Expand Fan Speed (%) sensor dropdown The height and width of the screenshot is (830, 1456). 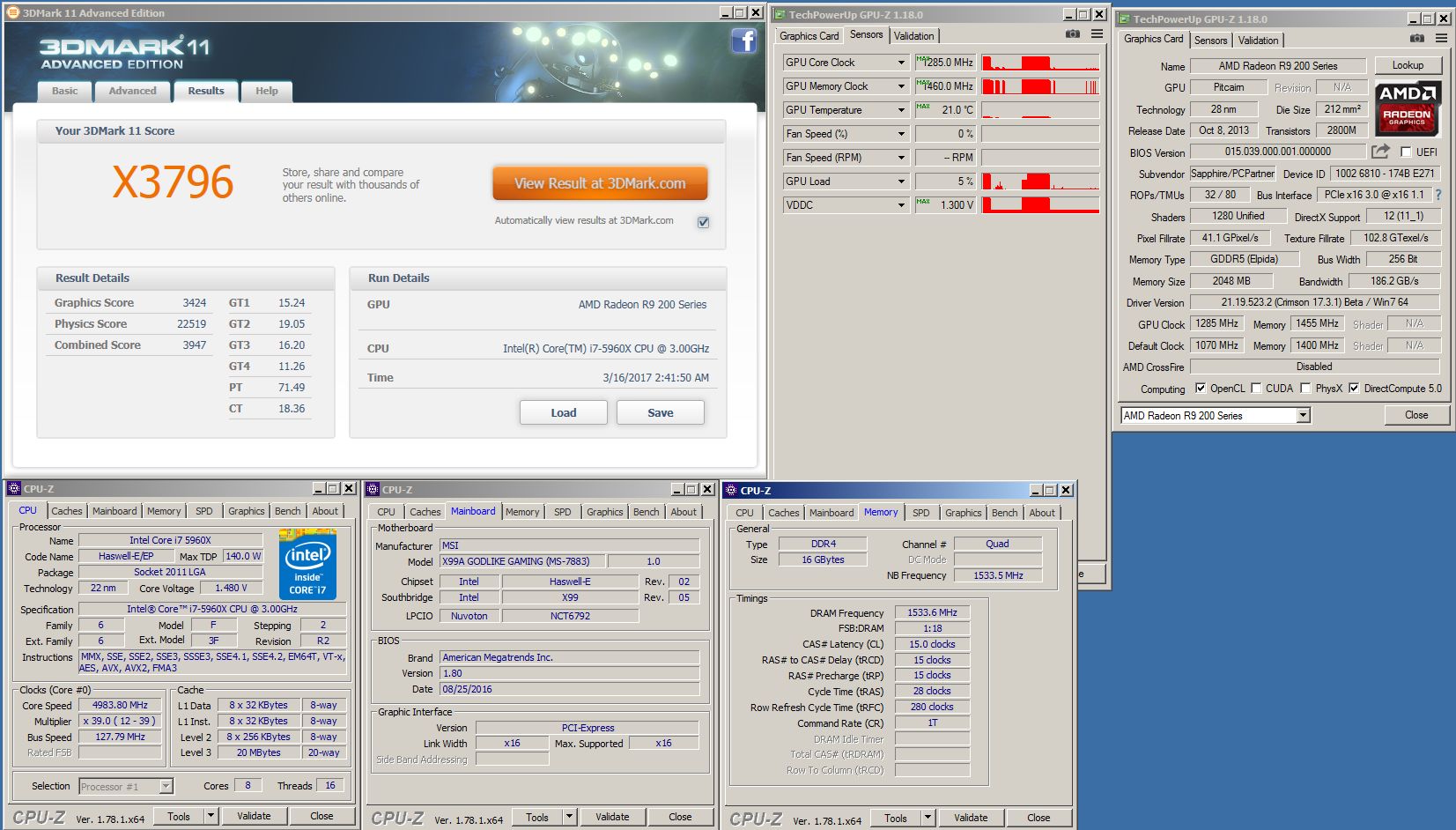coord(901,134)
